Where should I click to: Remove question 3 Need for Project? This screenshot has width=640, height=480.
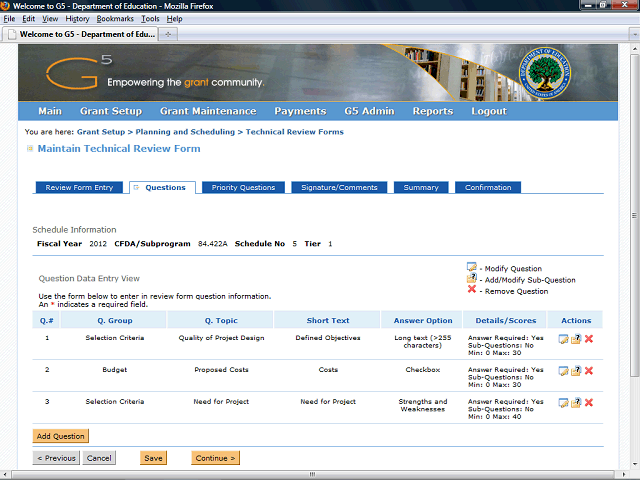[x=589, y=402]
